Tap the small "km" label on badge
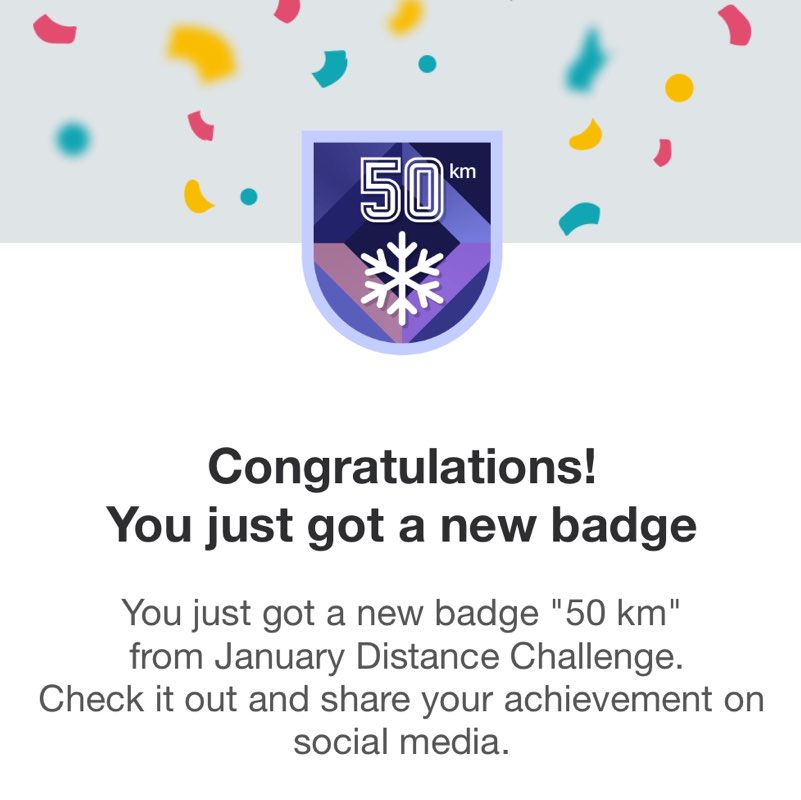This screenshot has width=801, height=800. 463,171
